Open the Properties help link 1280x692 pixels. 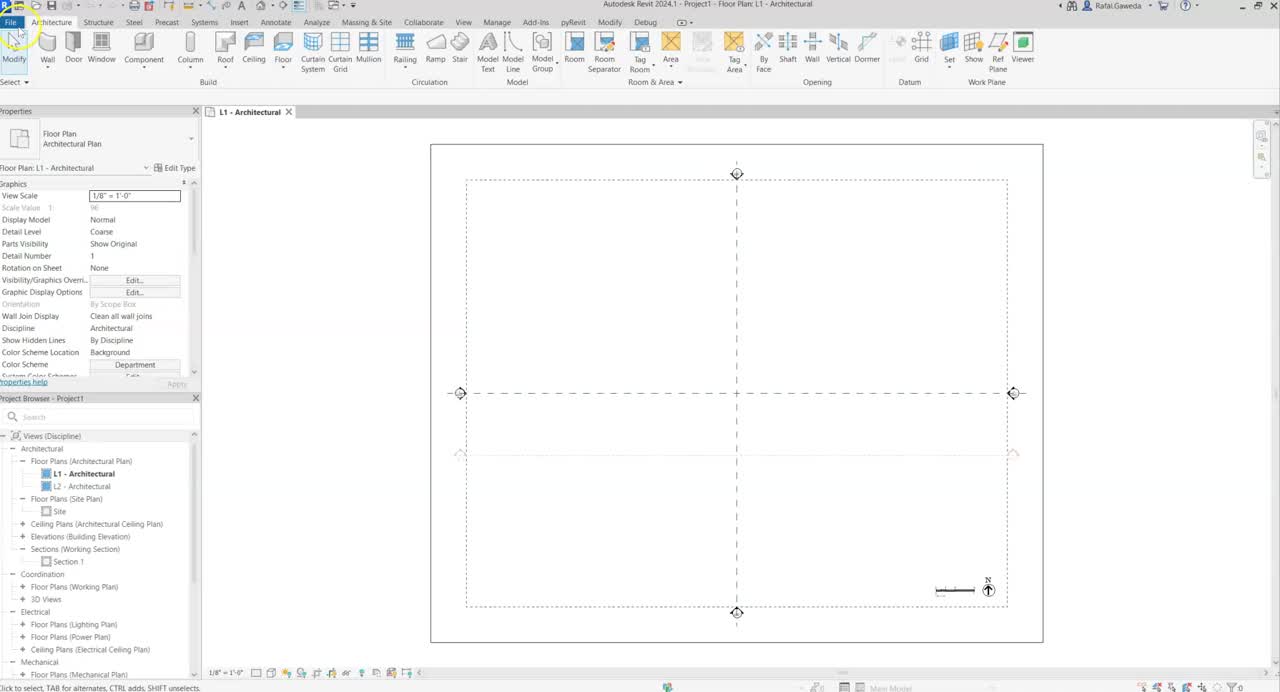tap(24, 382)
